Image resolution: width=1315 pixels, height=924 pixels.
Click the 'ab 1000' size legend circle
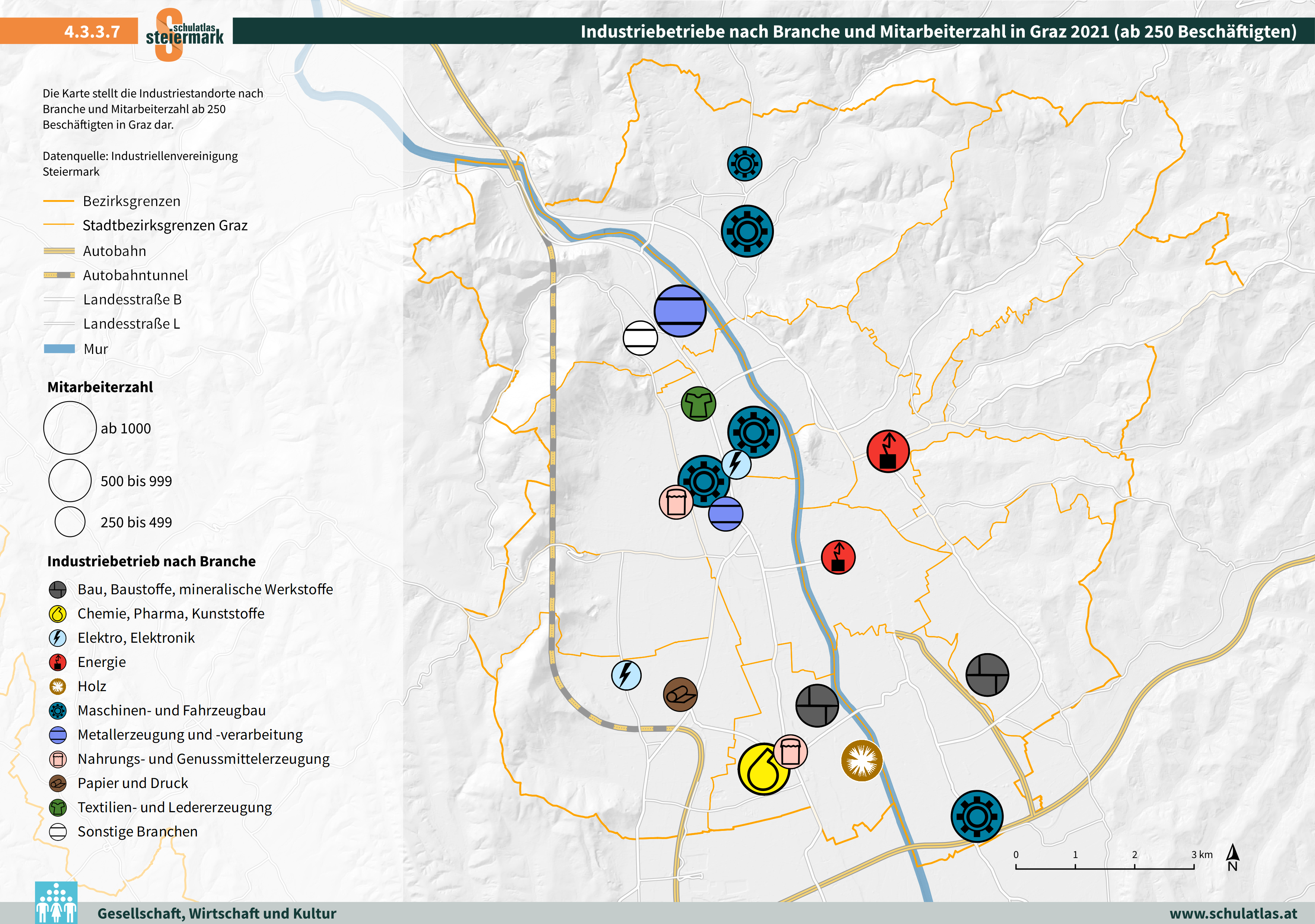pyautogui.click(x=70, y=428)
